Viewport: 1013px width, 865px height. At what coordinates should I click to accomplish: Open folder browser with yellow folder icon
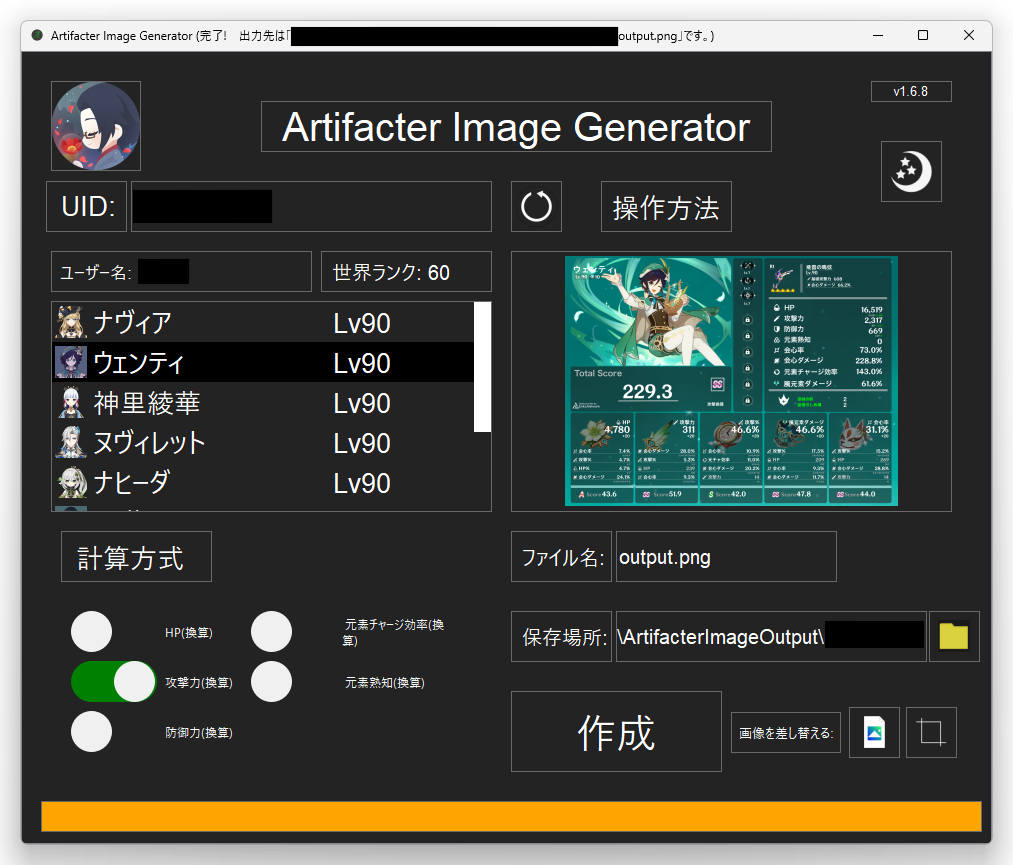click(954, 636)
